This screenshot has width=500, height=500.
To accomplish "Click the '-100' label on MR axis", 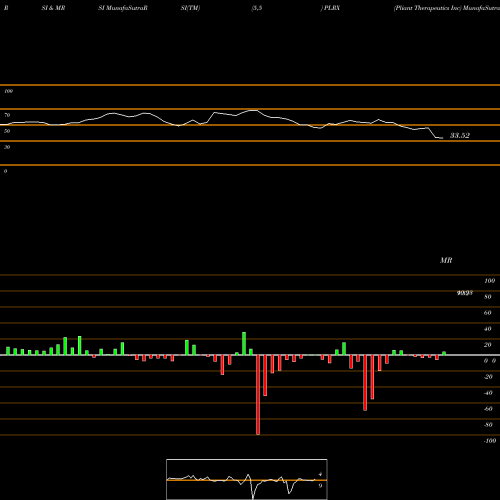I will coord(490,441).
